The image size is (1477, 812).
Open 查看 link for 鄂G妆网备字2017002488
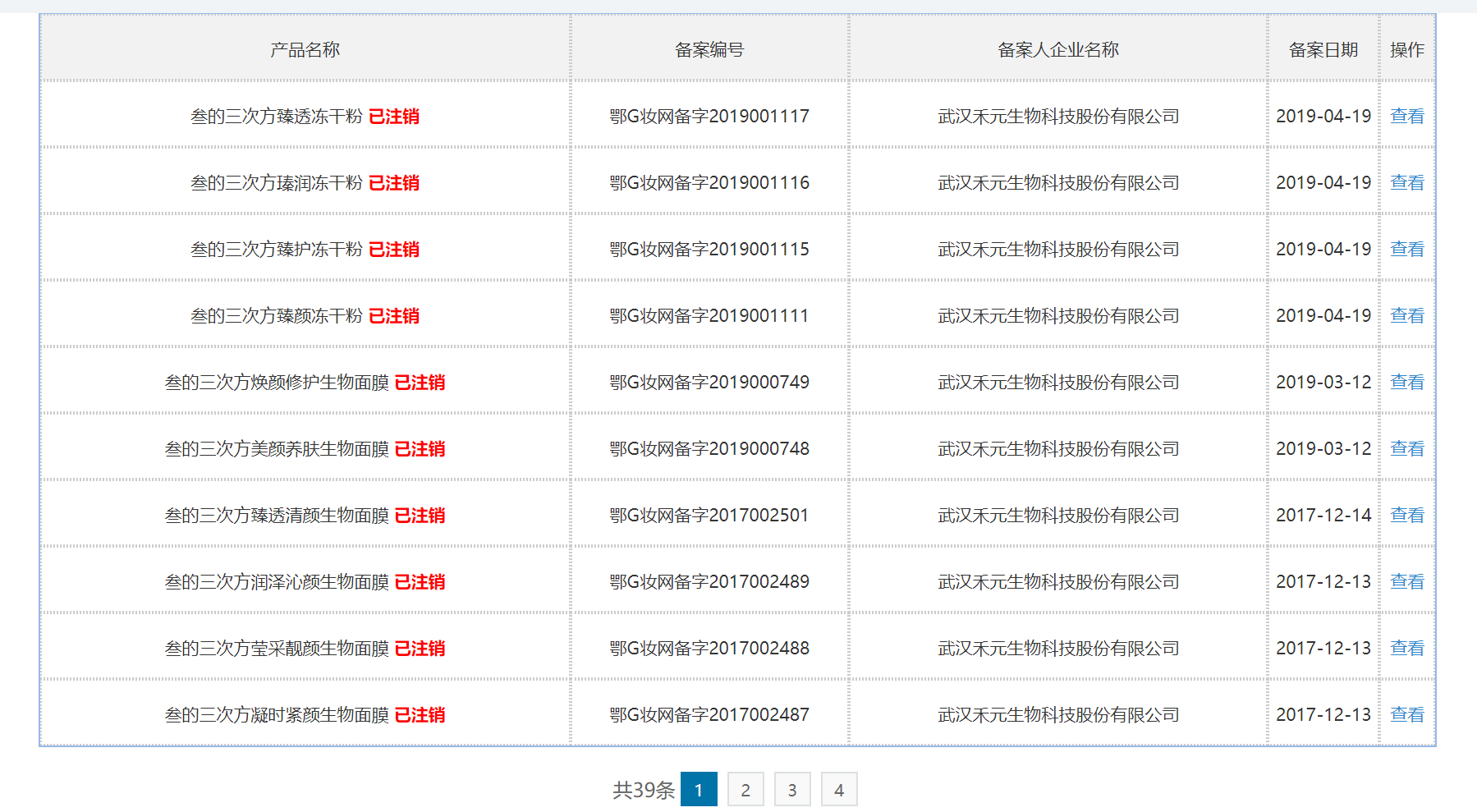coord(1406,648)
